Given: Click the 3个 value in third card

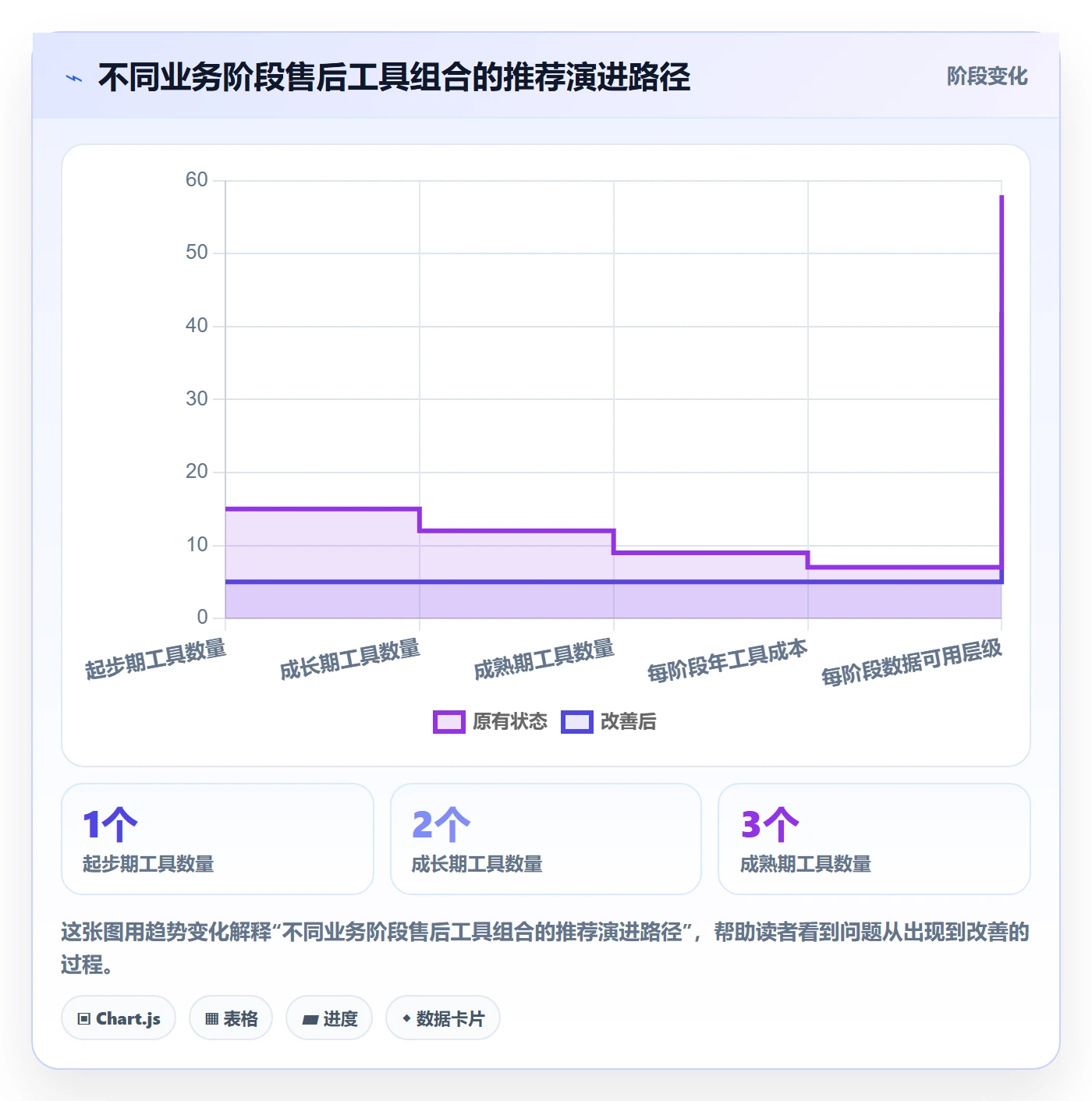Looking at the screenshot, I should (770, 824).
